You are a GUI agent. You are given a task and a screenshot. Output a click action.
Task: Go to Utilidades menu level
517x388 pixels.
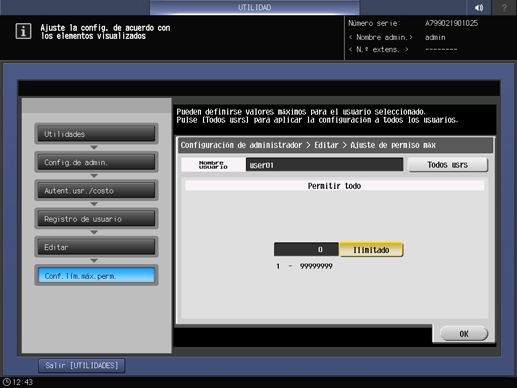coord(96,134)
